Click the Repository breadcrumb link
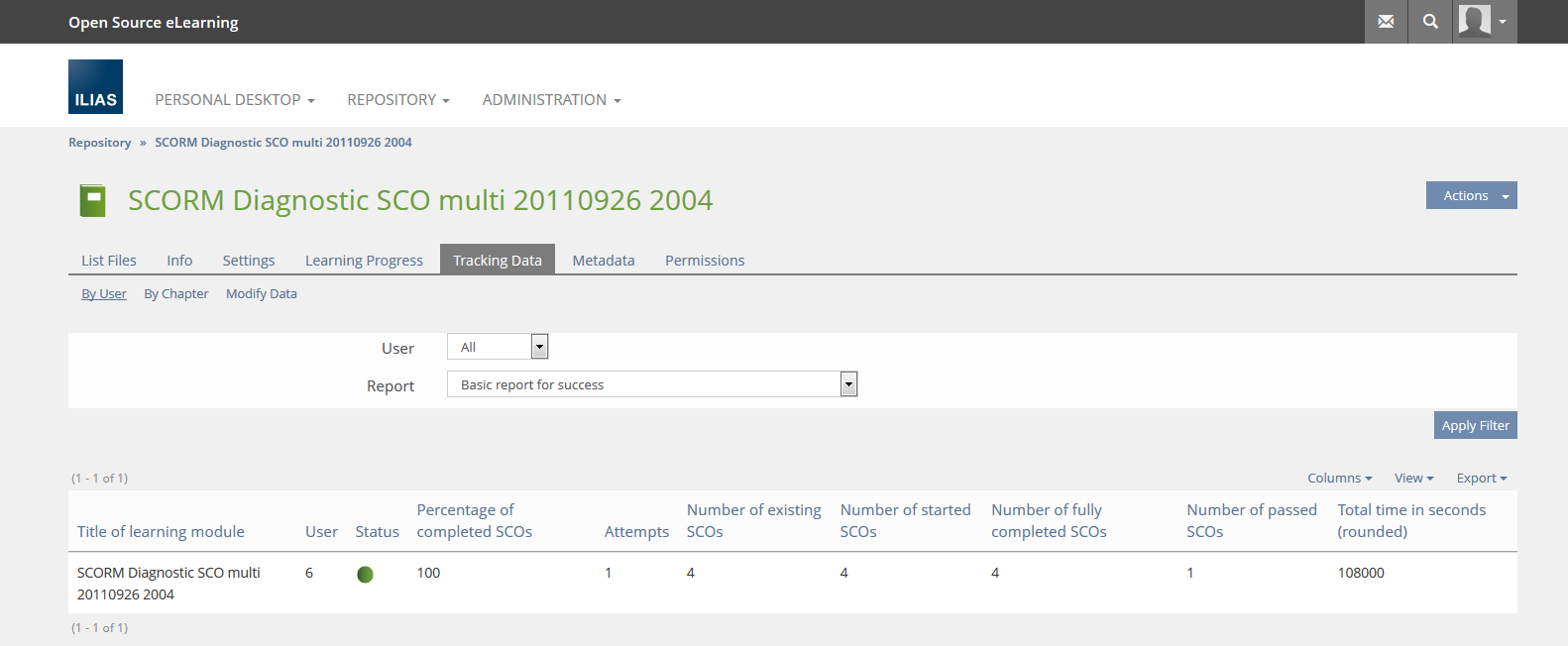Viewport: 1568px width, 646px height. pyautogui.click(x=99, y=143)
